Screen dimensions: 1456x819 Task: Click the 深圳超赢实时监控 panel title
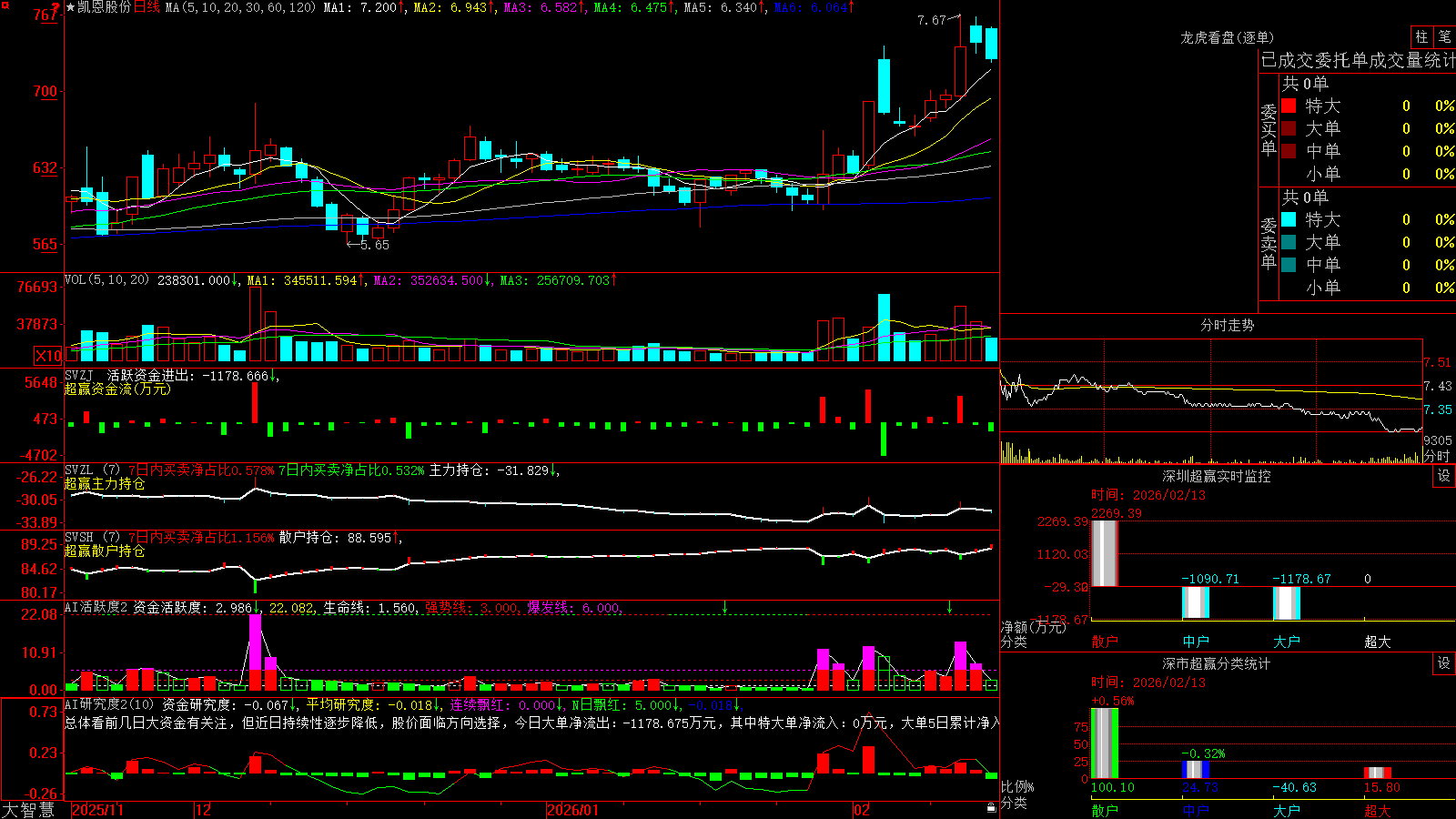[1217, 476]
